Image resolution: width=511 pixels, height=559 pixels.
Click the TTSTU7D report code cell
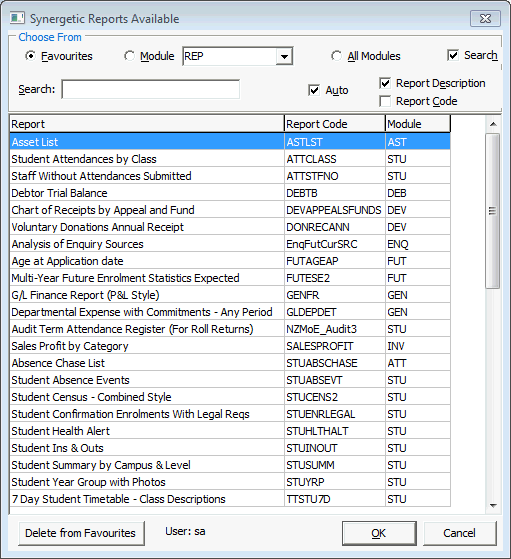point(335,499)
